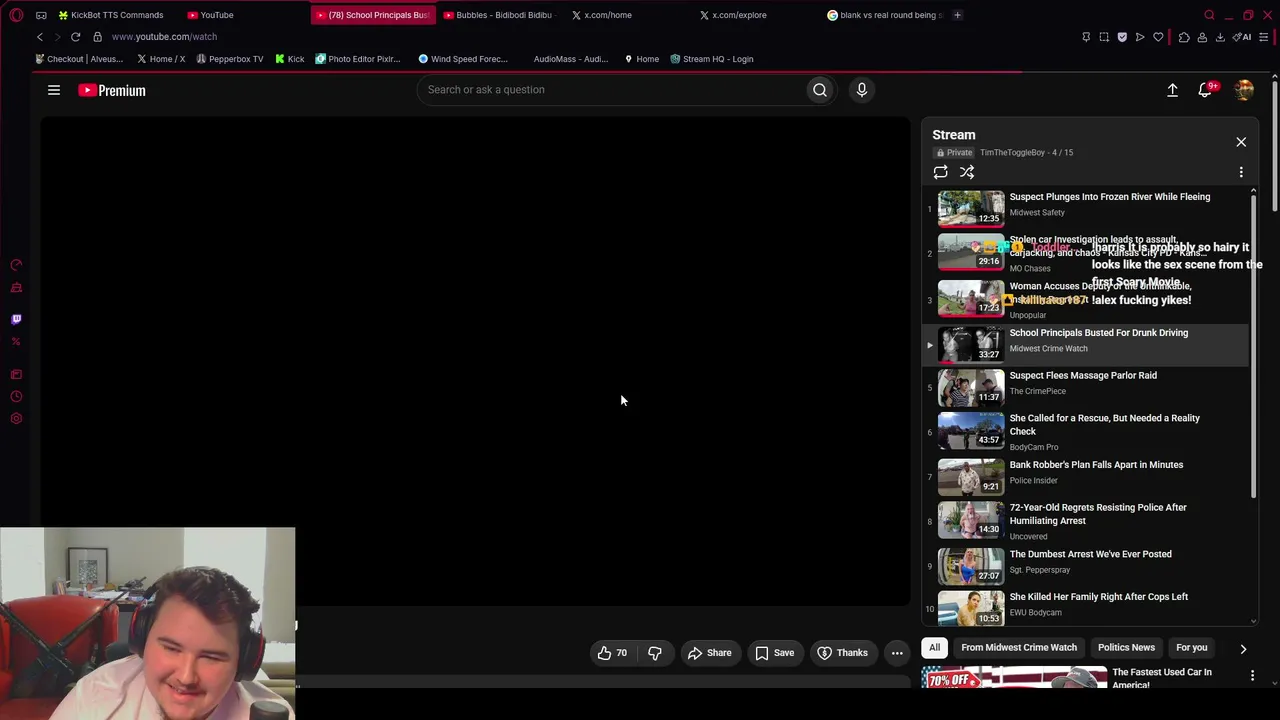Open the Home / X bookmark
The height and width of the screenshot is (720, 1280).
pos(161,59)
